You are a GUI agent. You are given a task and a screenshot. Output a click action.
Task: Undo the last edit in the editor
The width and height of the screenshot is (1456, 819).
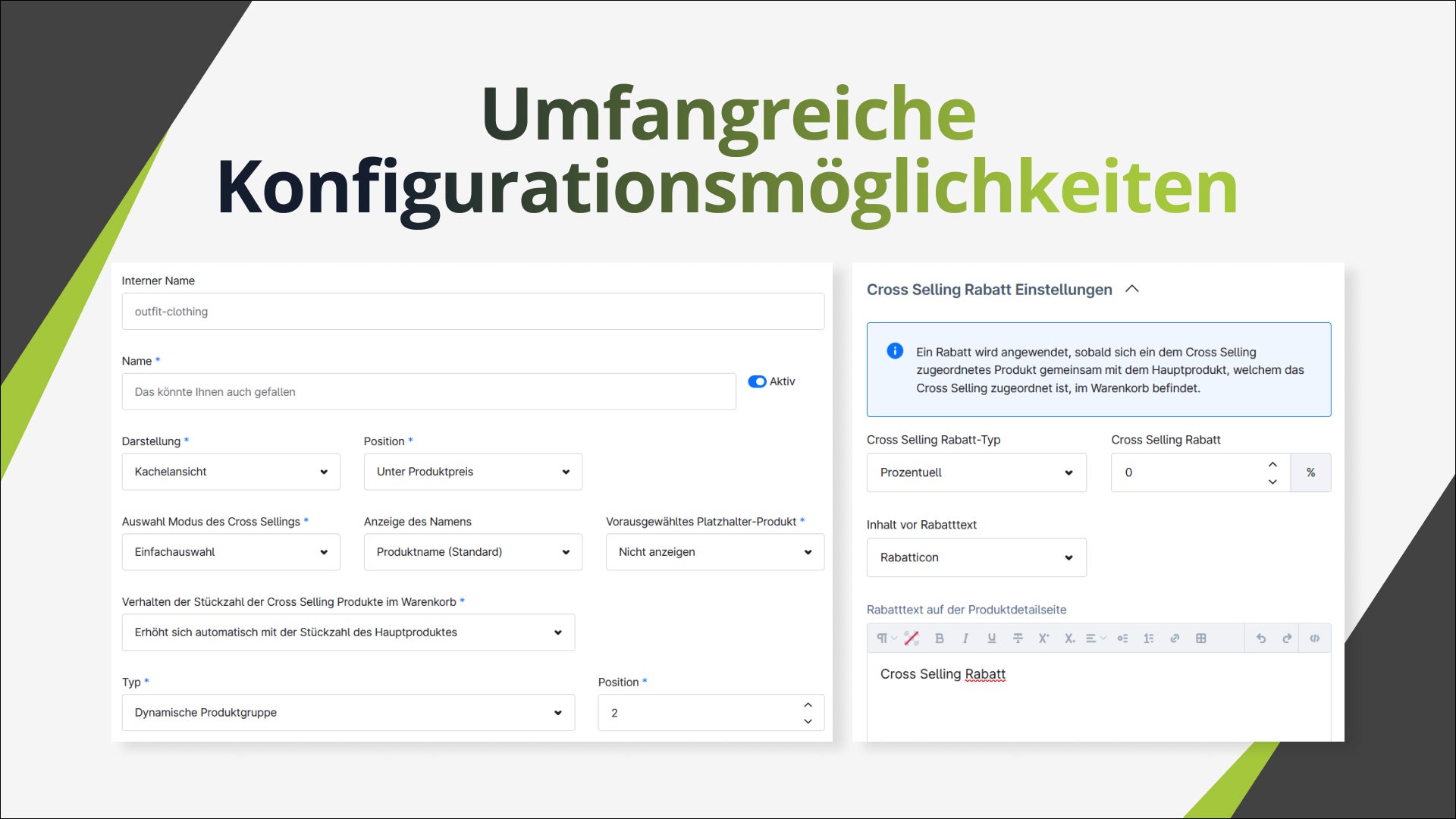[1261, 639]
